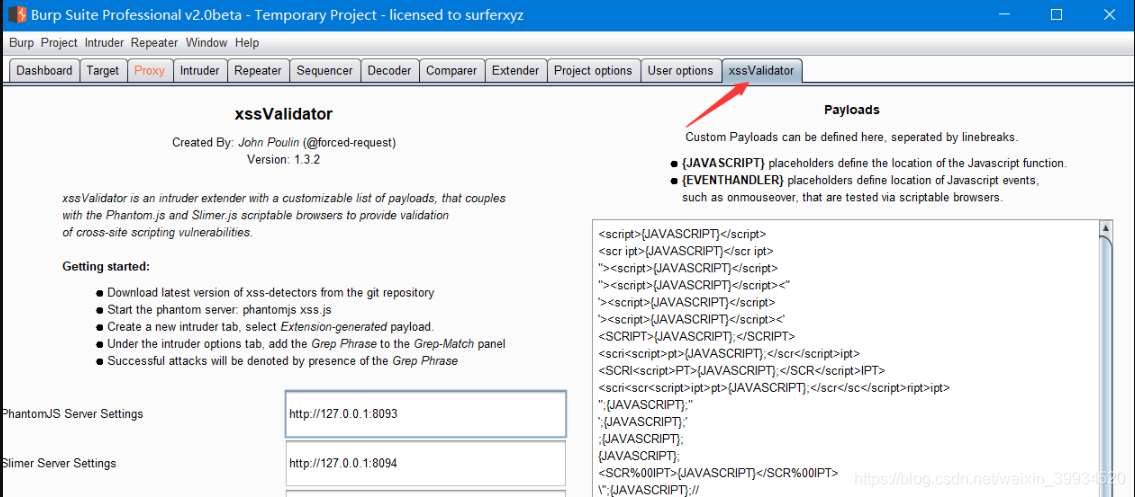This screenshot has height=497, width=1135.
Task: Maximize the Burp Suite window
Action: tap(1056, 14)
